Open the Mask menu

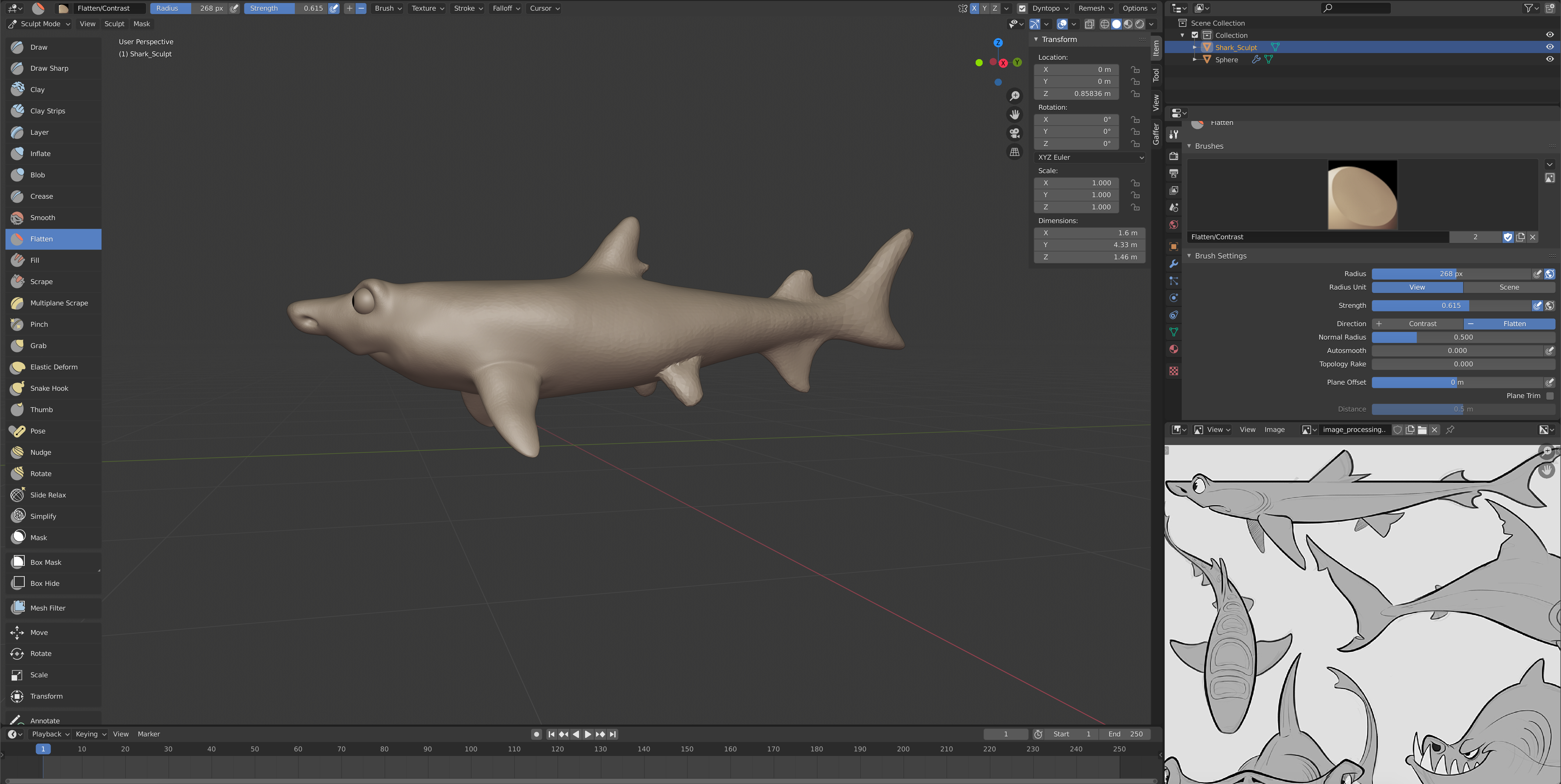[141, 24]
